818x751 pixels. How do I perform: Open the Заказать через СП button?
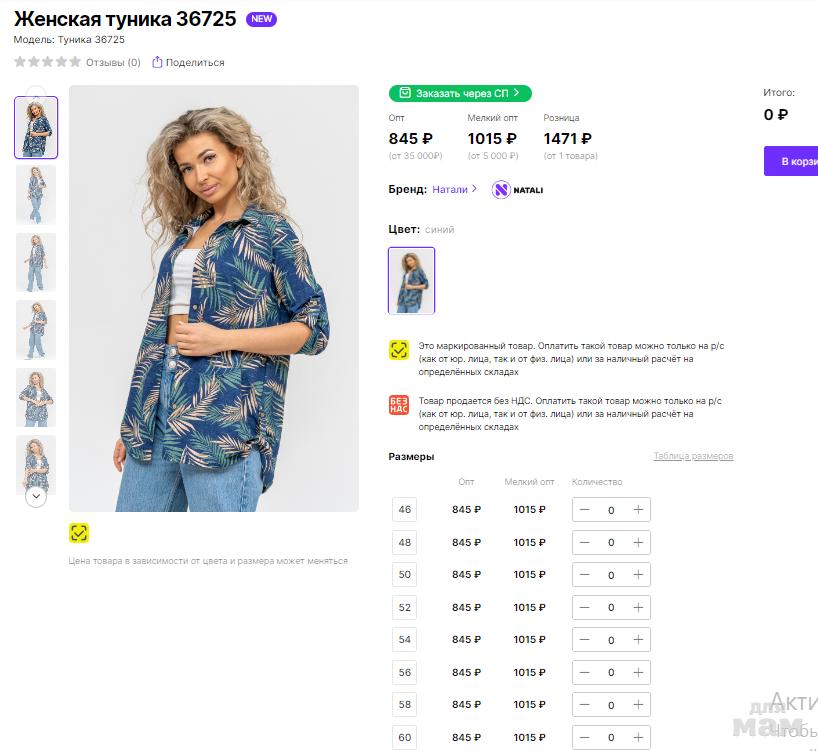[x=460, y=93]
